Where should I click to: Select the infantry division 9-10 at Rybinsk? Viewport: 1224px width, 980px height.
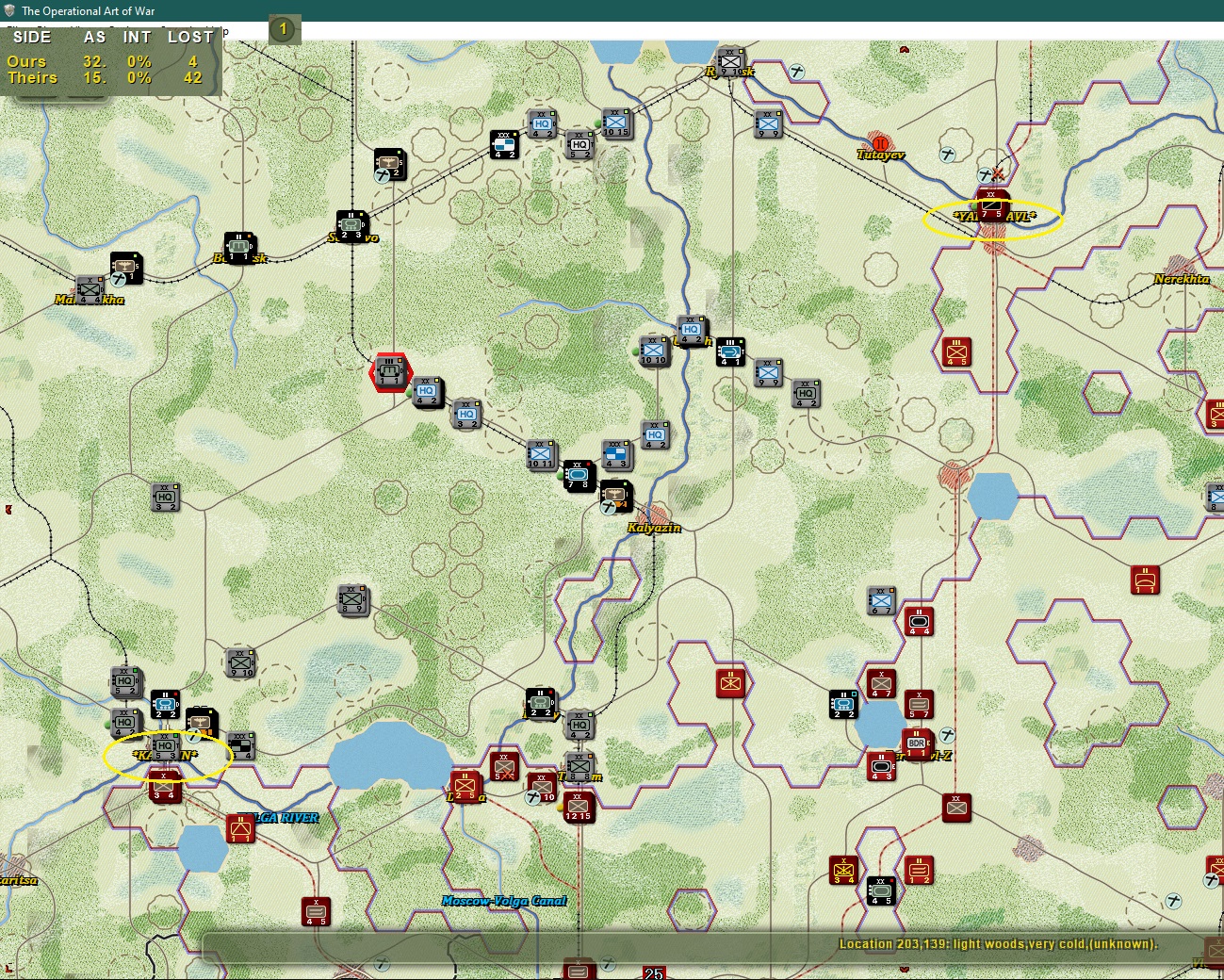[x=729, y=62]
